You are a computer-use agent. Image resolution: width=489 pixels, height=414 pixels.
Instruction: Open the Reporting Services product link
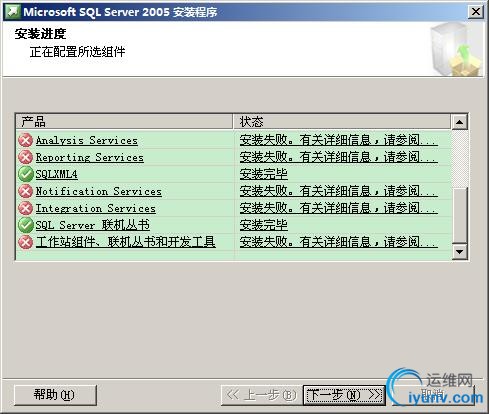[90, 157]
